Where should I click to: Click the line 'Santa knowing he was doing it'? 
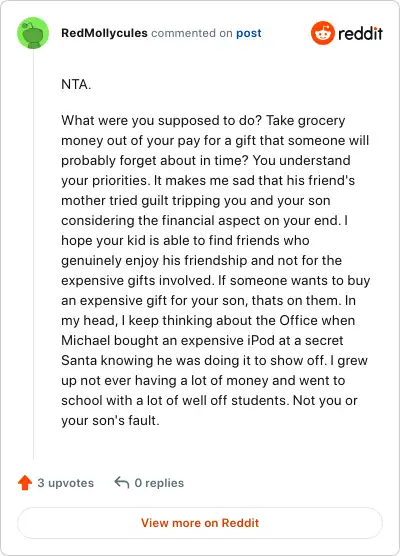tap(214, 361)
